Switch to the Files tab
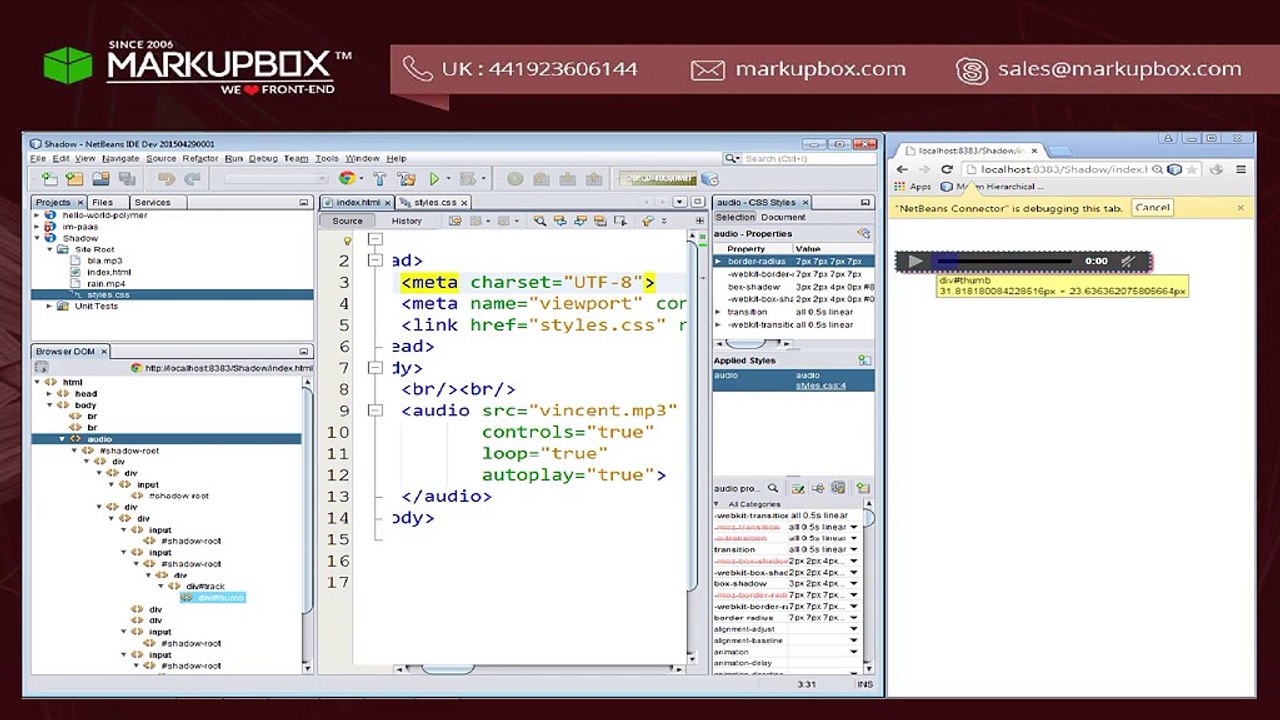1280x720 pixels. tap(103, 202)
